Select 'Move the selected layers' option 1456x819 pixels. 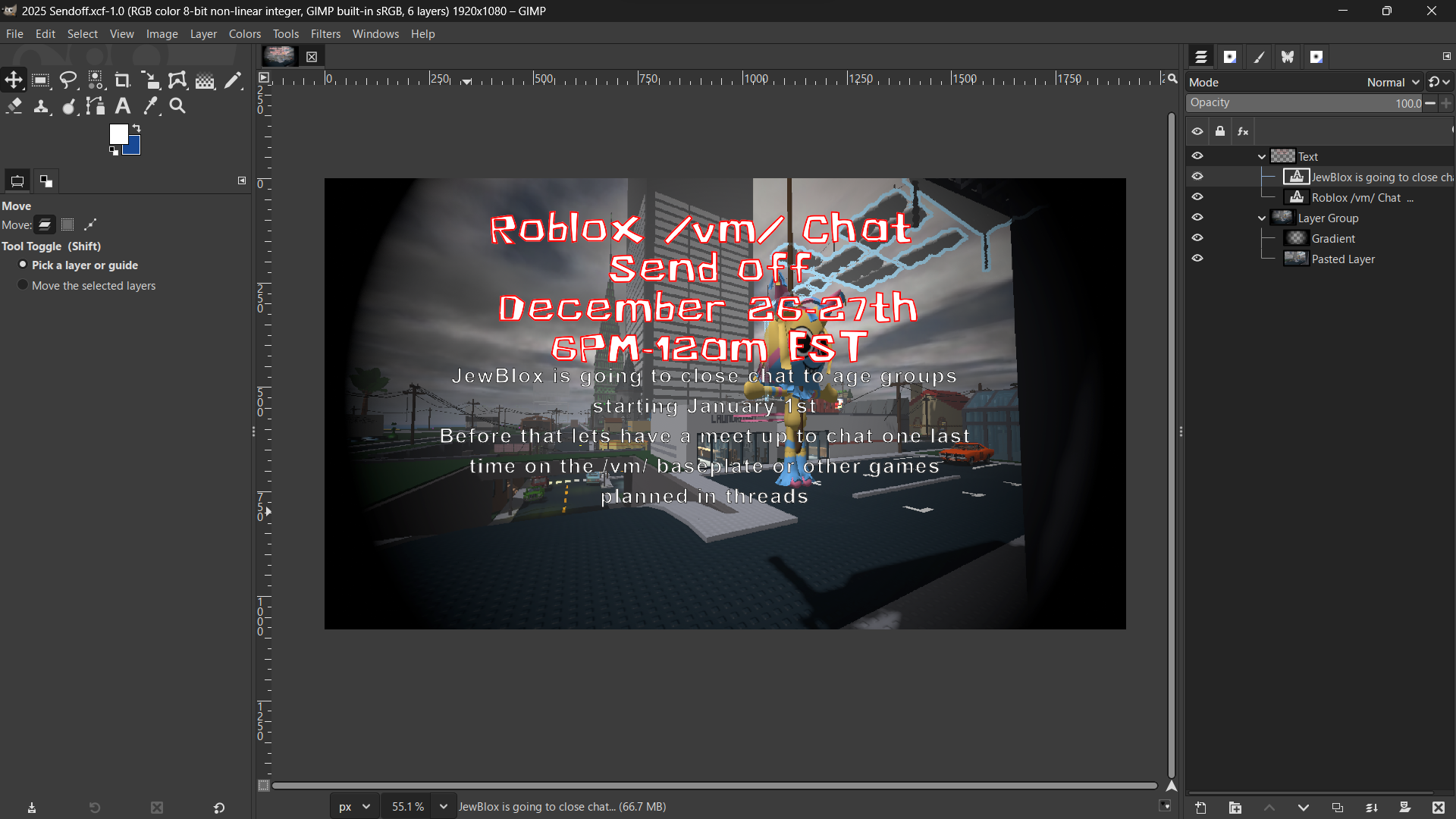[23, 285]
